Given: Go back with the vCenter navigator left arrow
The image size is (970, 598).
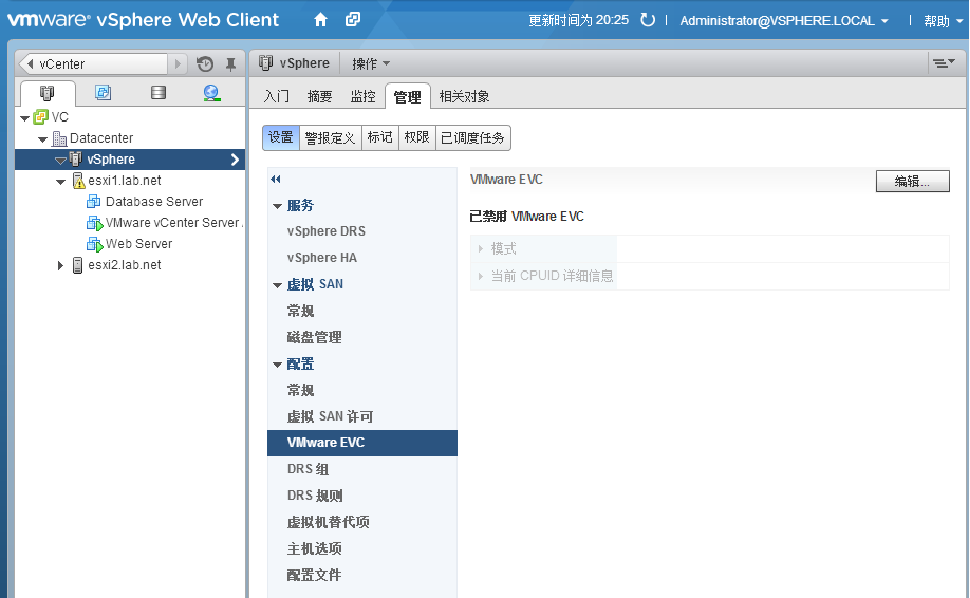Looking at the screenshot, I should coord(30,64).
